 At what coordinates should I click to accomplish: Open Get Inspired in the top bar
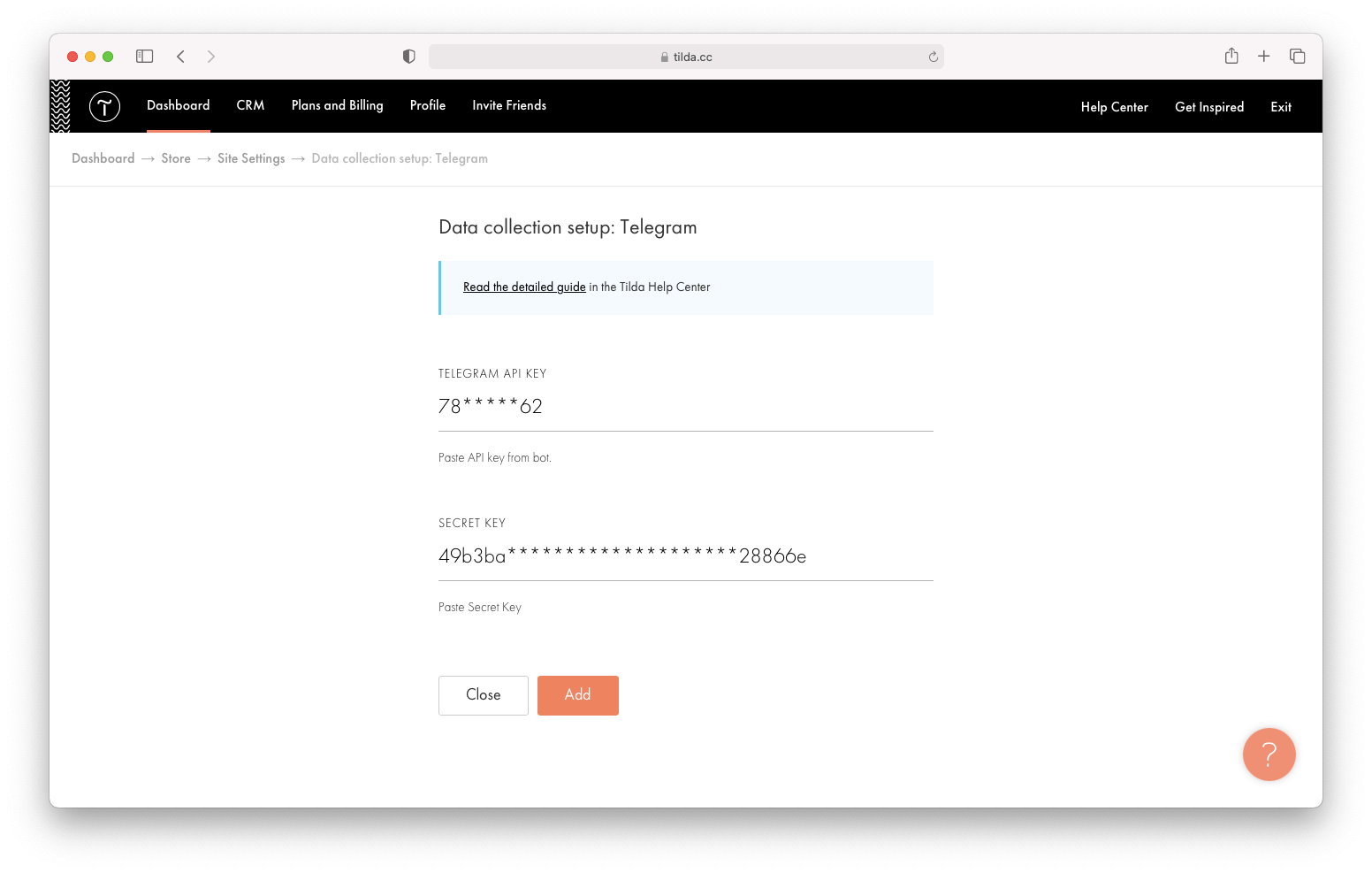(1209, 107)
